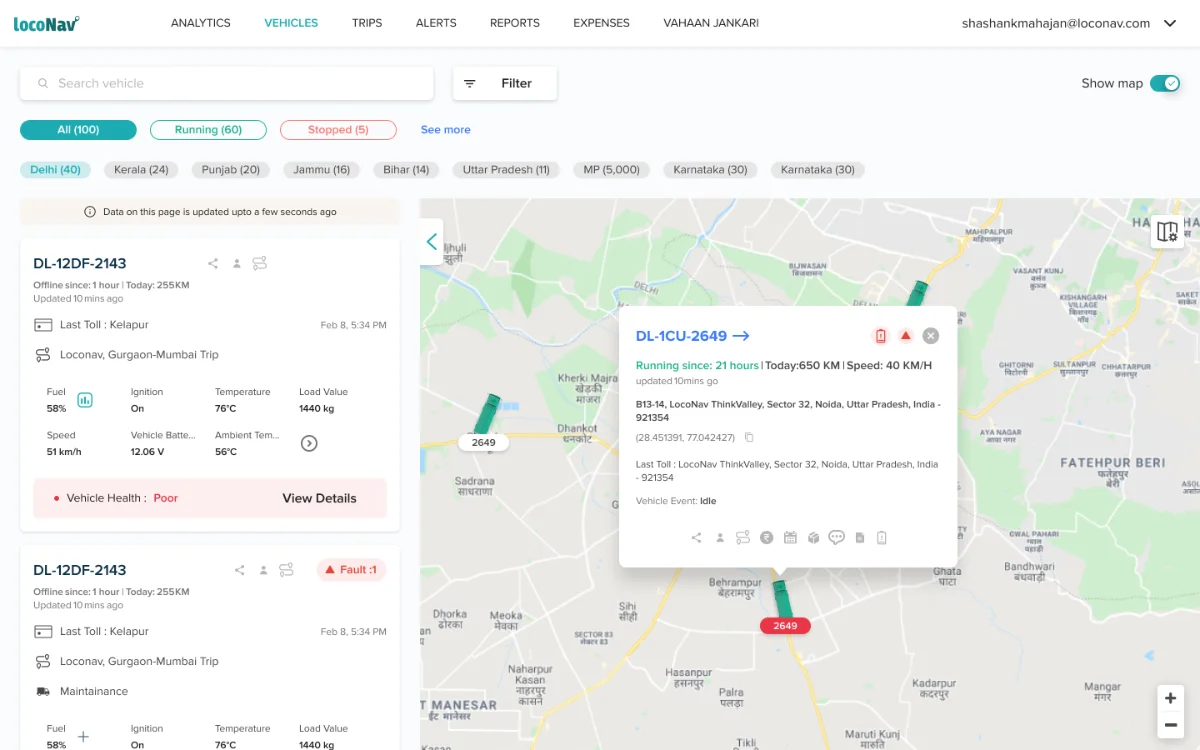Viewport: 1200px width, 750px height.
Task: Select the Running (60) status filter
Action: (208, 130)
